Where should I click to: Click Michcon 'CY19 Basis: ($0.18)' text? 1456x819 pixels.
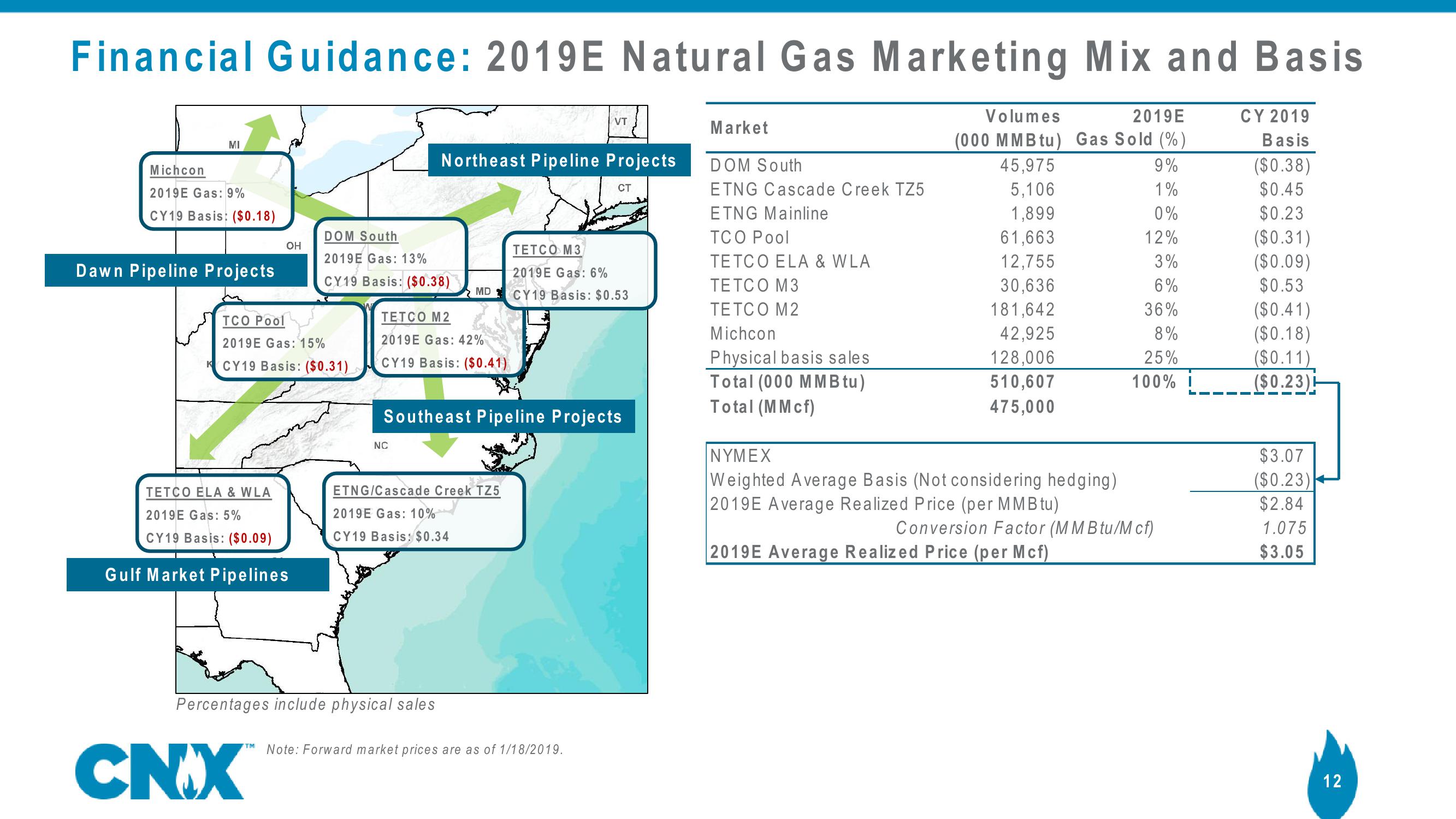[x=212, y=216]
